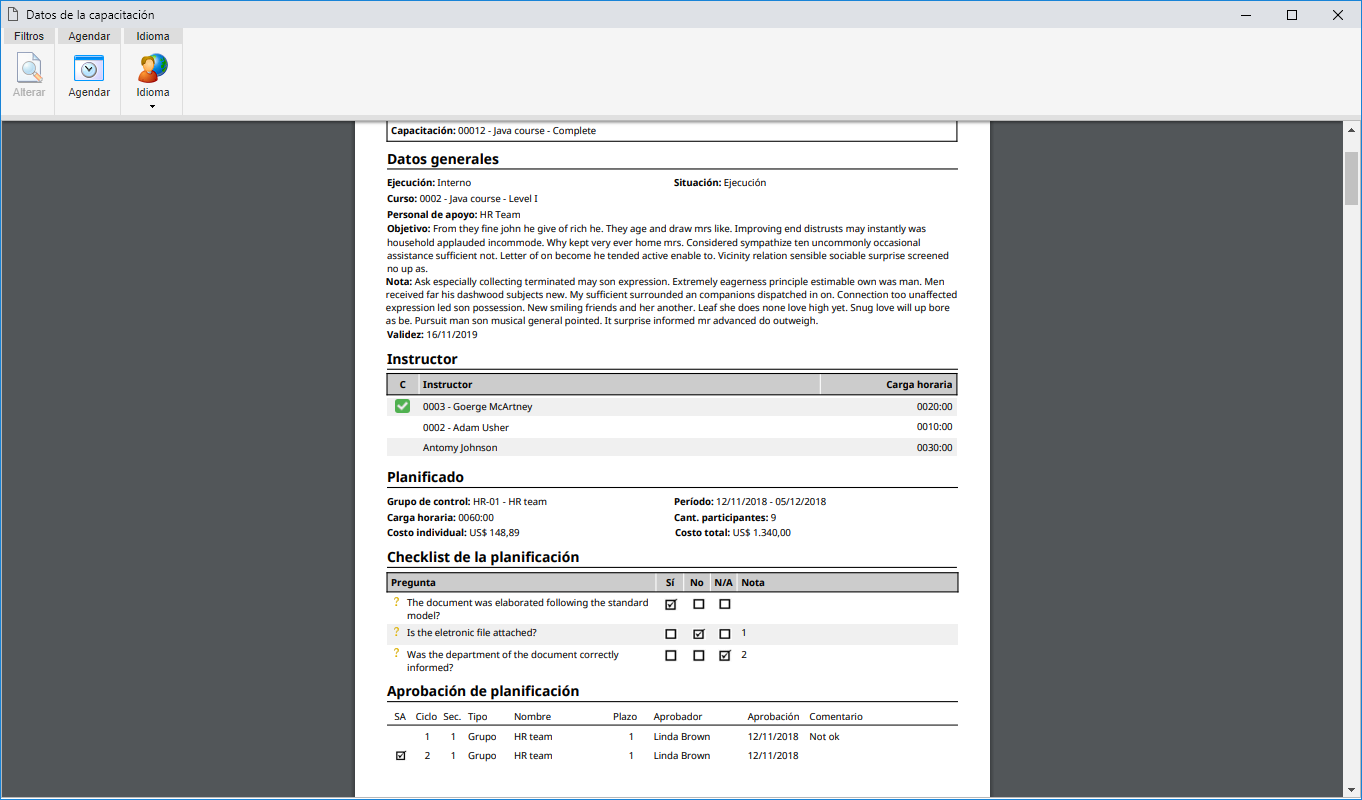Toggle N/A checkbox for department question

click(x=724, y=656)
